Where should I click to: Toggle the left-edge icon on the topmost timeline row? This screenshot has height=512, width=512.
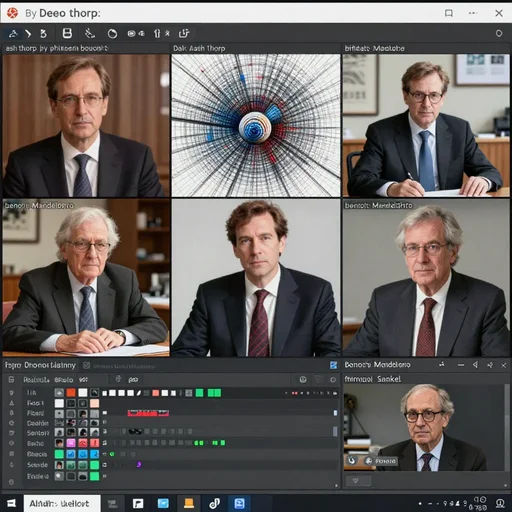tap(12, 393)
